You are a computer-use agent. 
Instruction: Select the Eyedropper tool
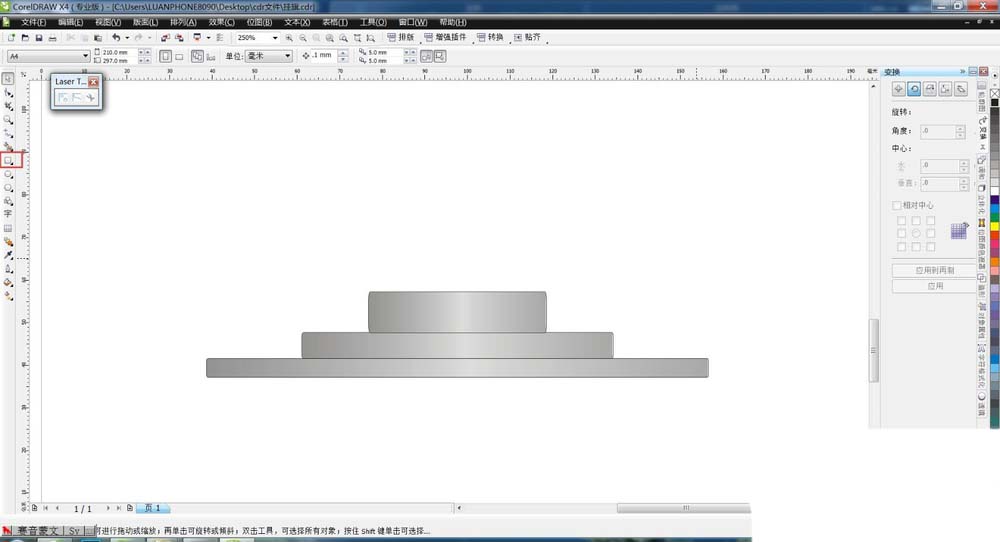point(9,255)
